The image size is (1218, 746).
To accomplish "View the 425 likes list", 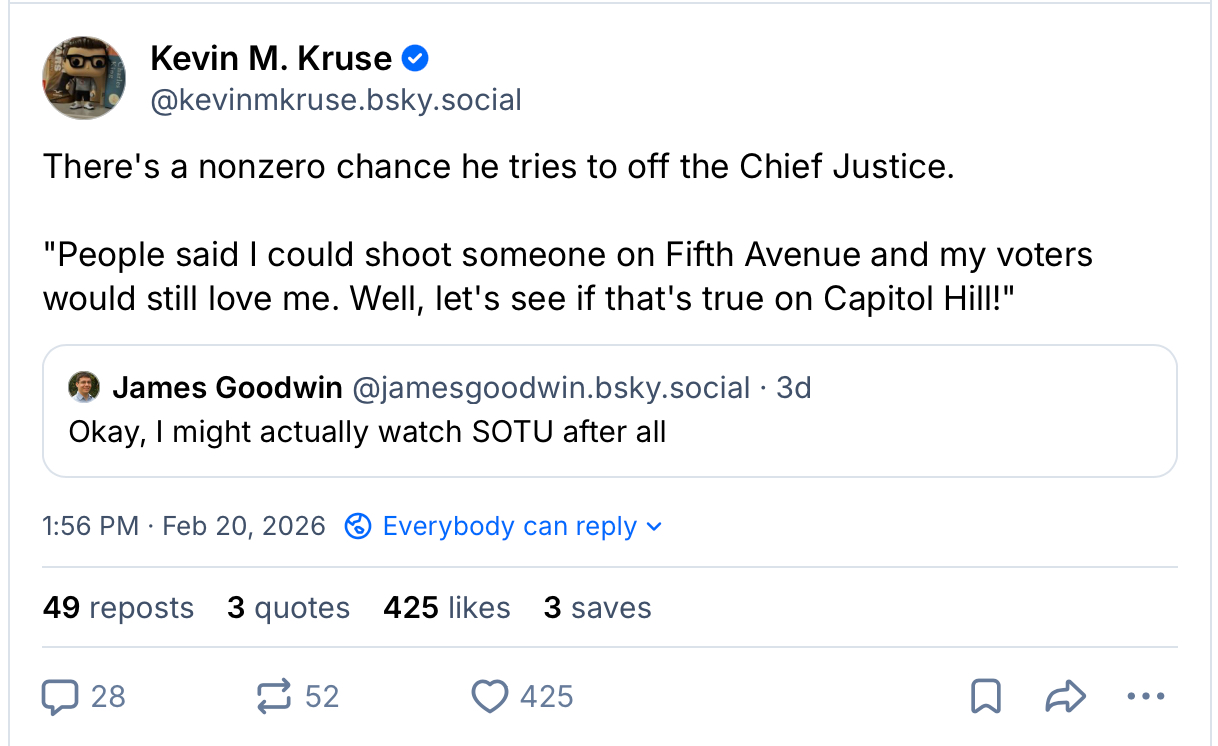I will [446, 608].
